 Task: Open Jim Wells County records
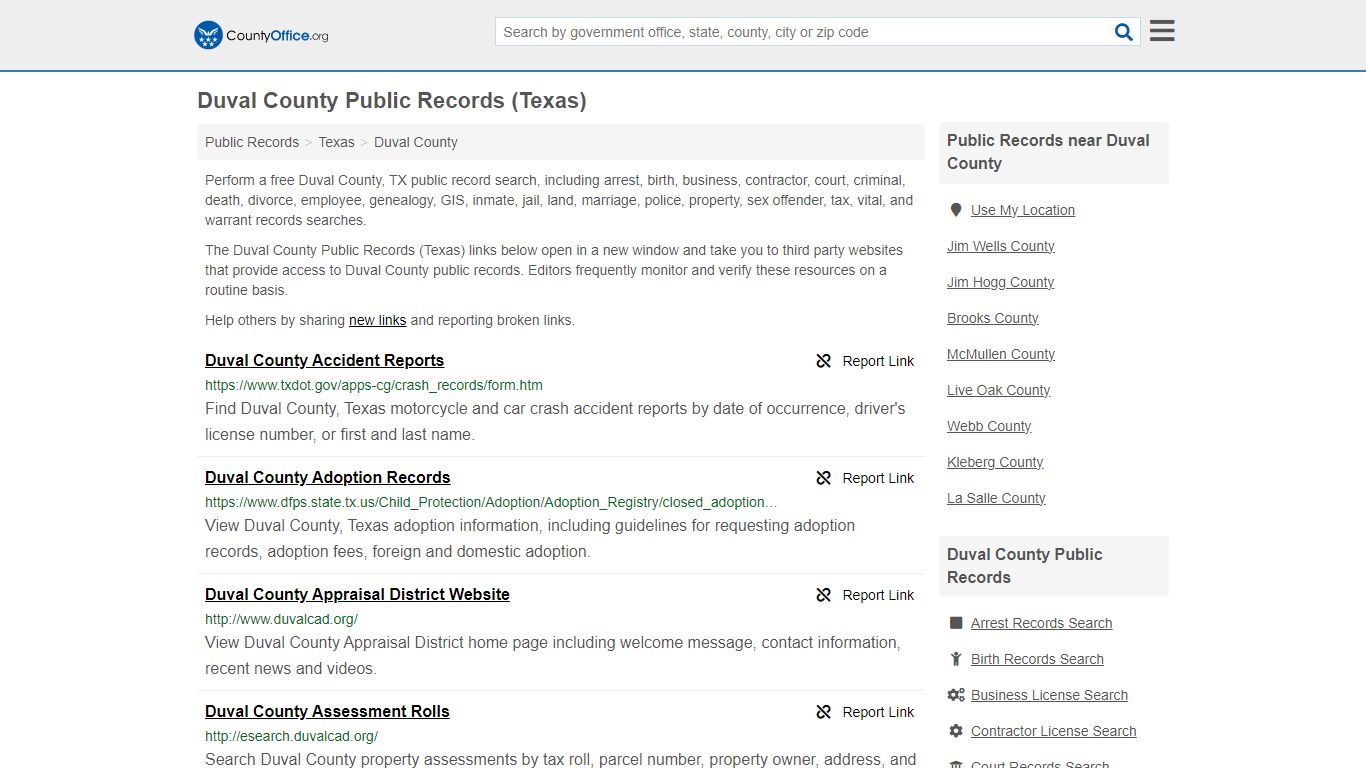tap(1001, 246)
